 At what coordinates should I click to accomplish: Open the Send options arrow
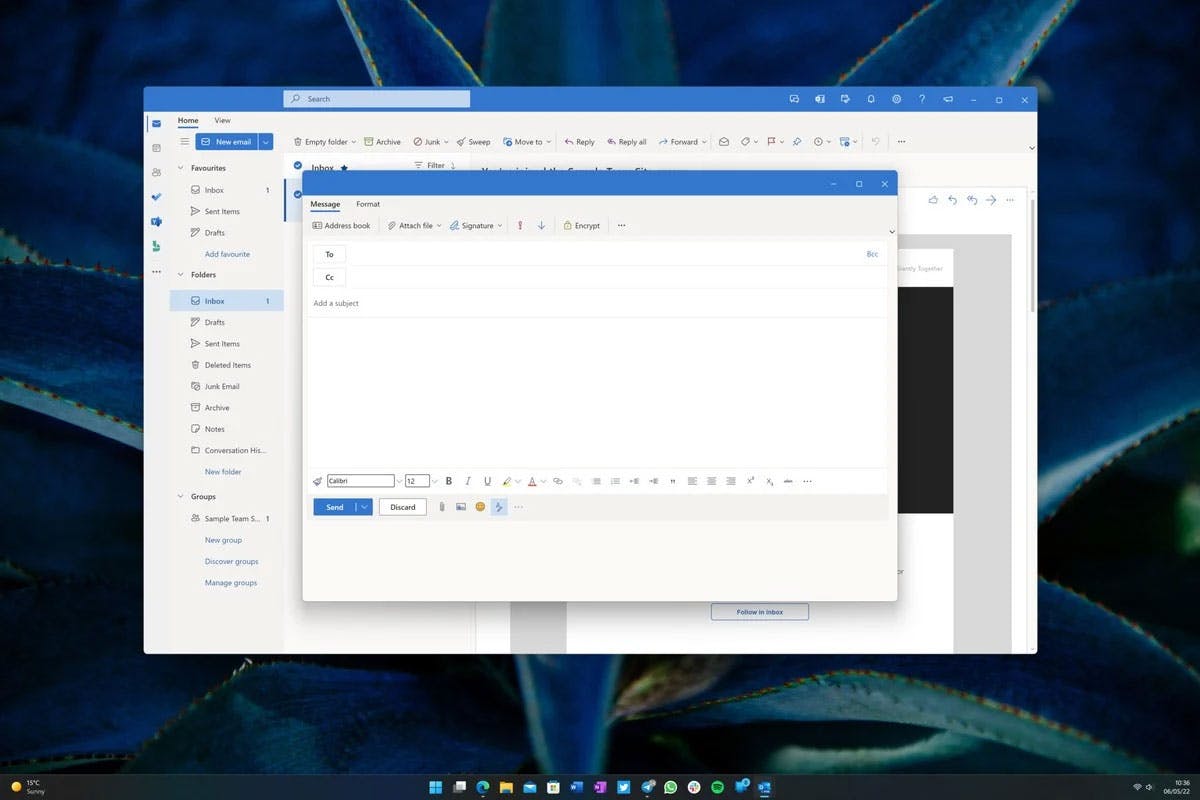click(x=364, y=507)
